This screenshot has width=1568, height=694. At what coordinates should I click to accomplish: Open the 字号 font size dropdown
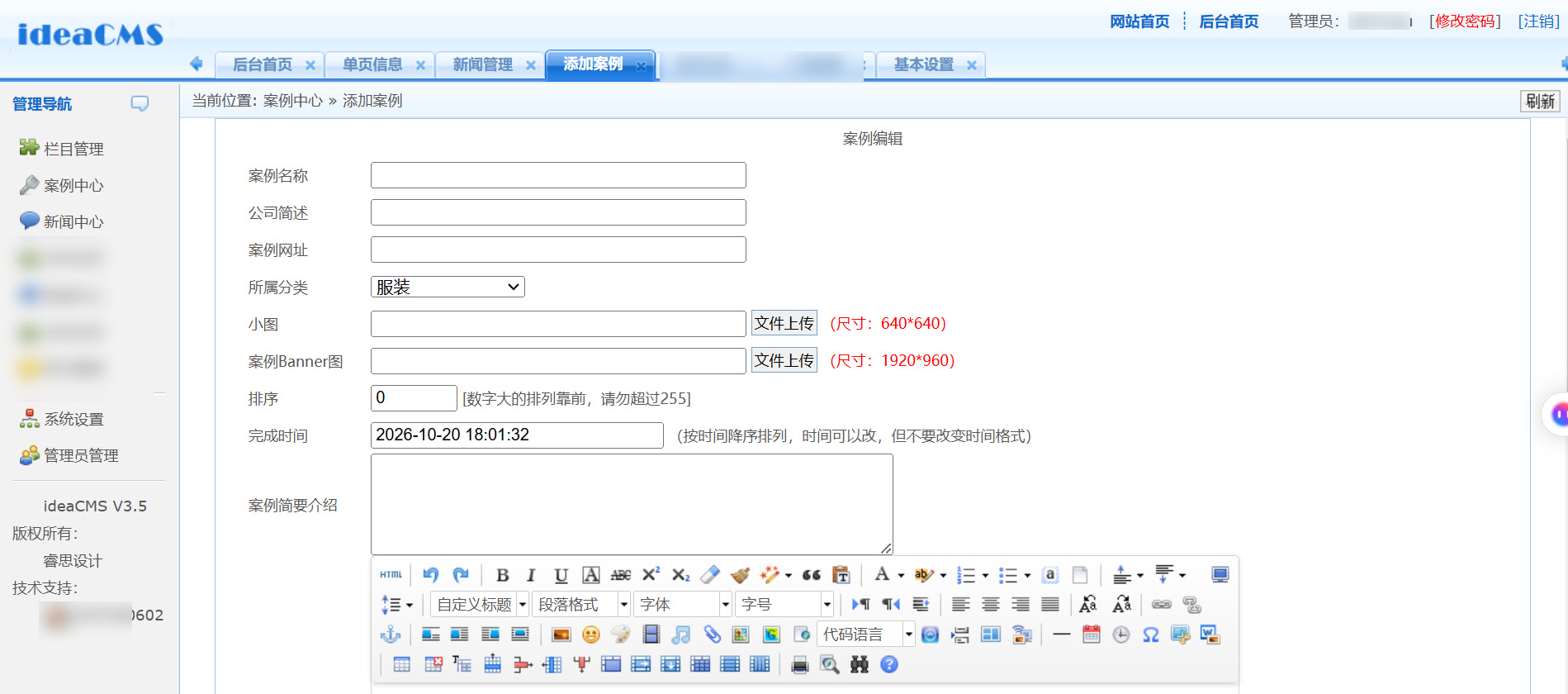(784, 605)
